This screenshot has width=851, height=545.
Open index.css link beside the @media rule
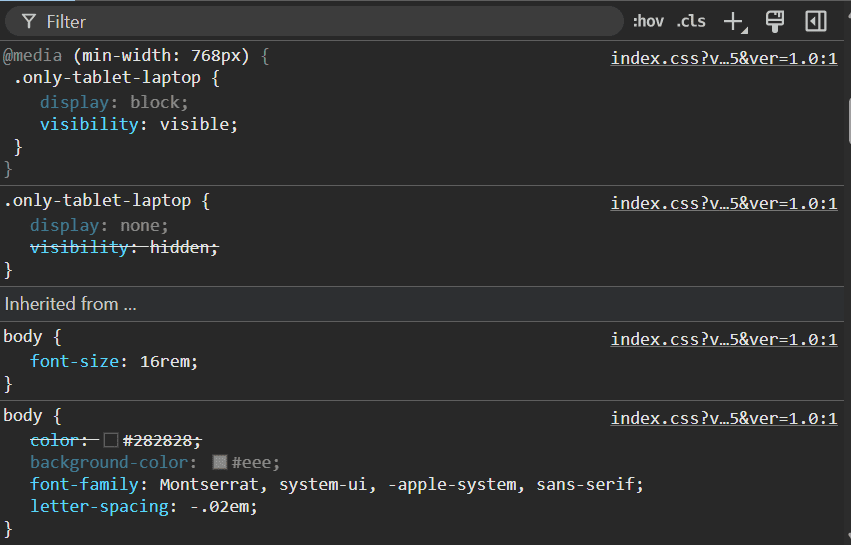click(x=723, y=58)
